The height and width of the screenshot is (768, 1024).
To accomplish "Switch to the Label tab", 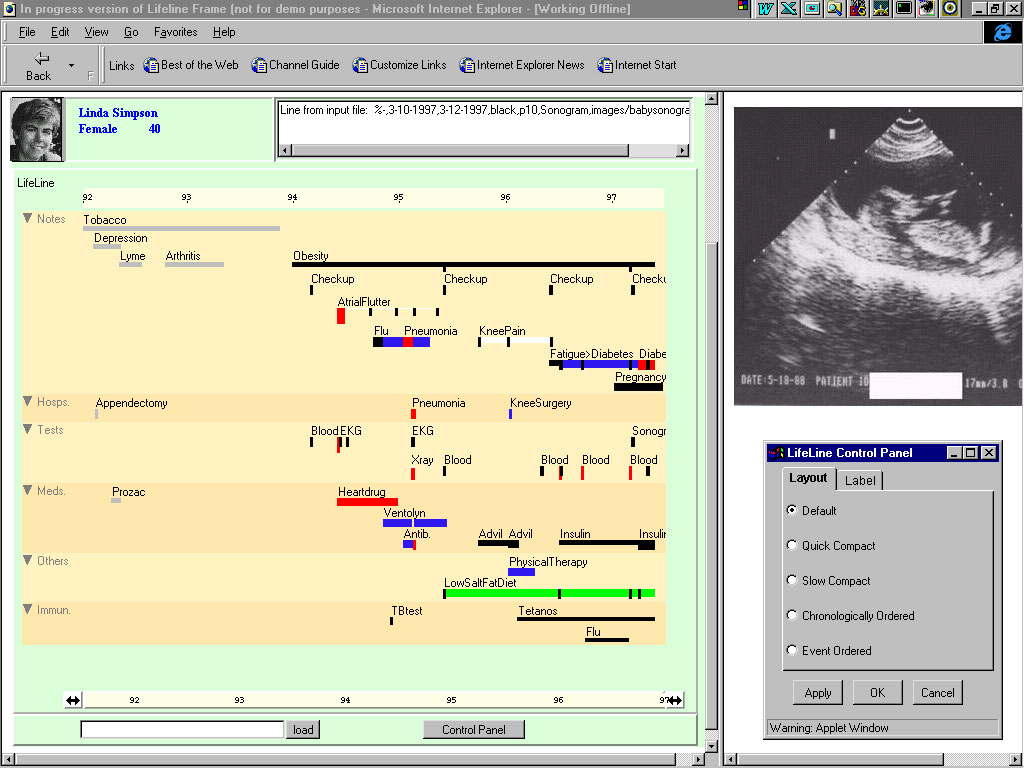I will tap(859, 481).
